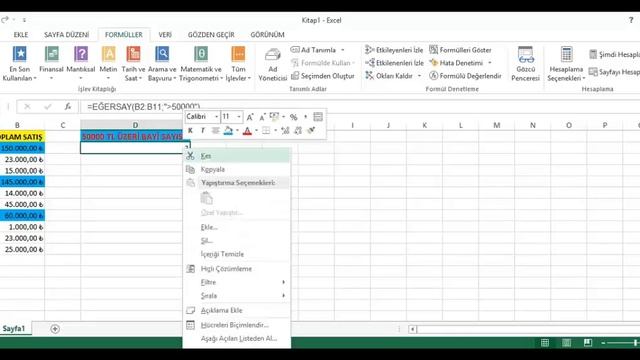The width and height of the screenshot is (640, 360).
Task: Expand the Sırala submenu
Action: (x=237, y=296)
